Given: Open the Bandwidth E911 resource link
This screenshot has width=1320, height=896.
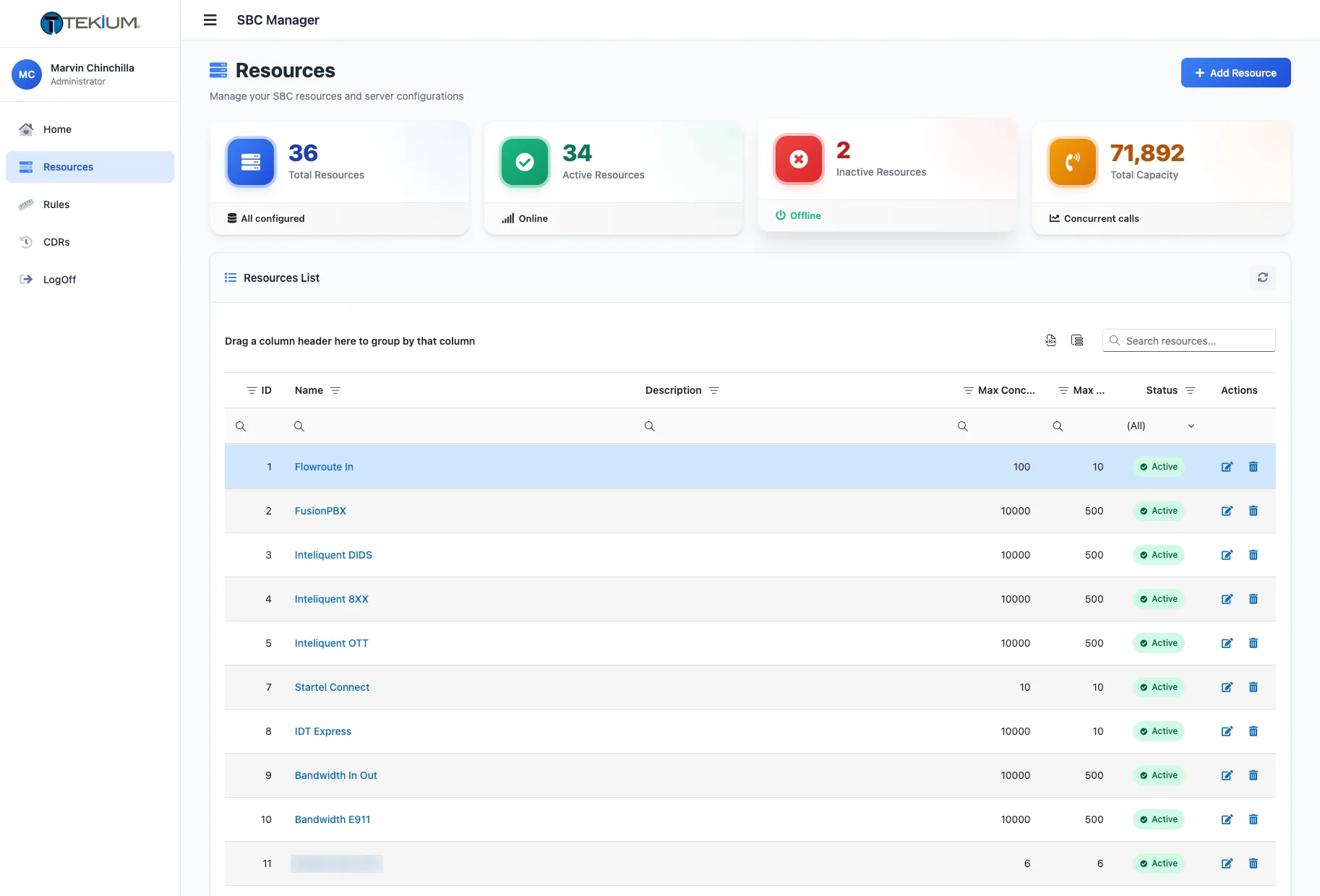Looking at the screenshot, I should click(333, 819).
